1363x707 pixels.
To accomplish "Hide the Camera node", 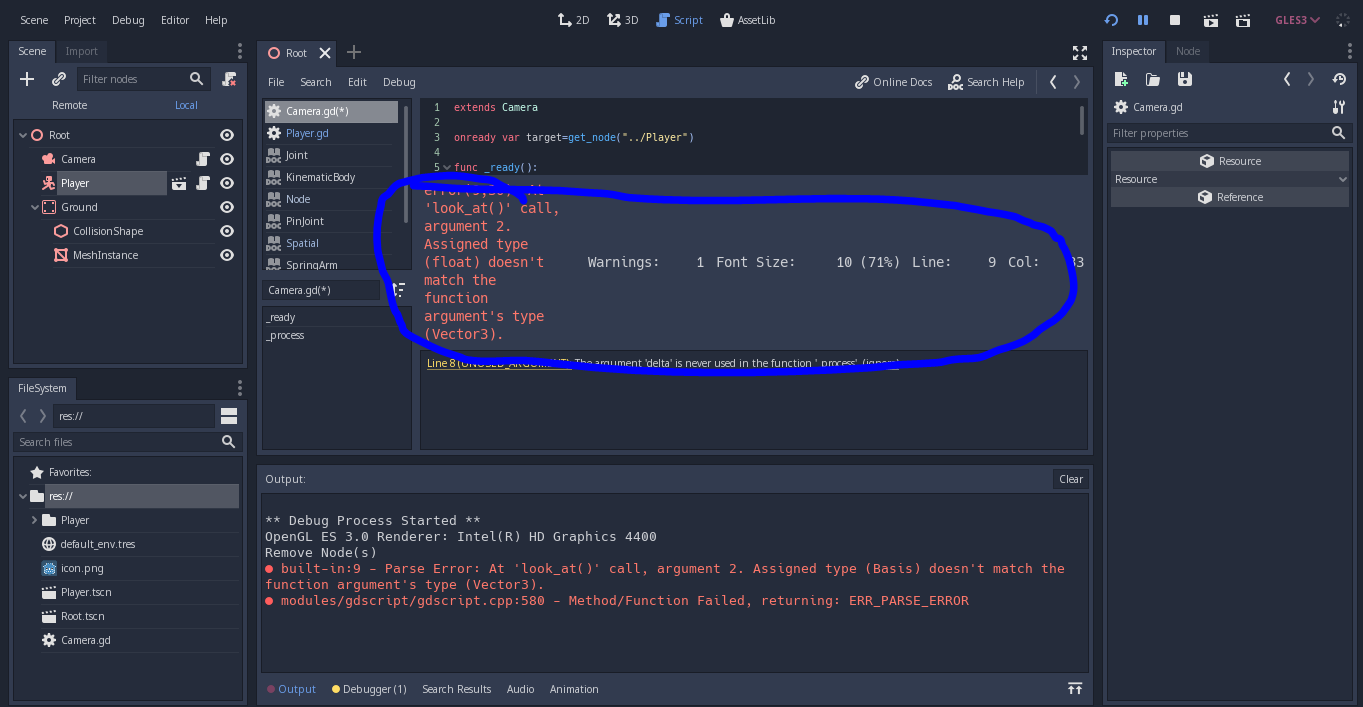I will click(227, 159).
